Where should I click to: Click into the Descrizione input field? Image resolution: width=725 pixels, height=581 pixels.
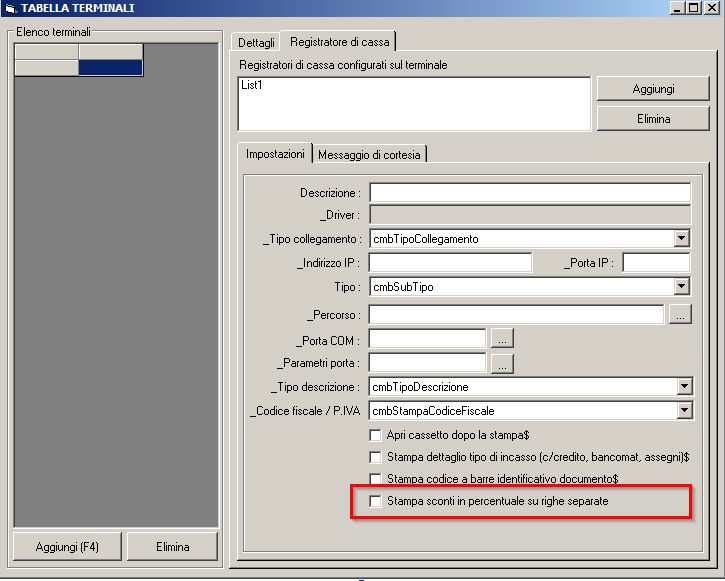pos(530,192)
